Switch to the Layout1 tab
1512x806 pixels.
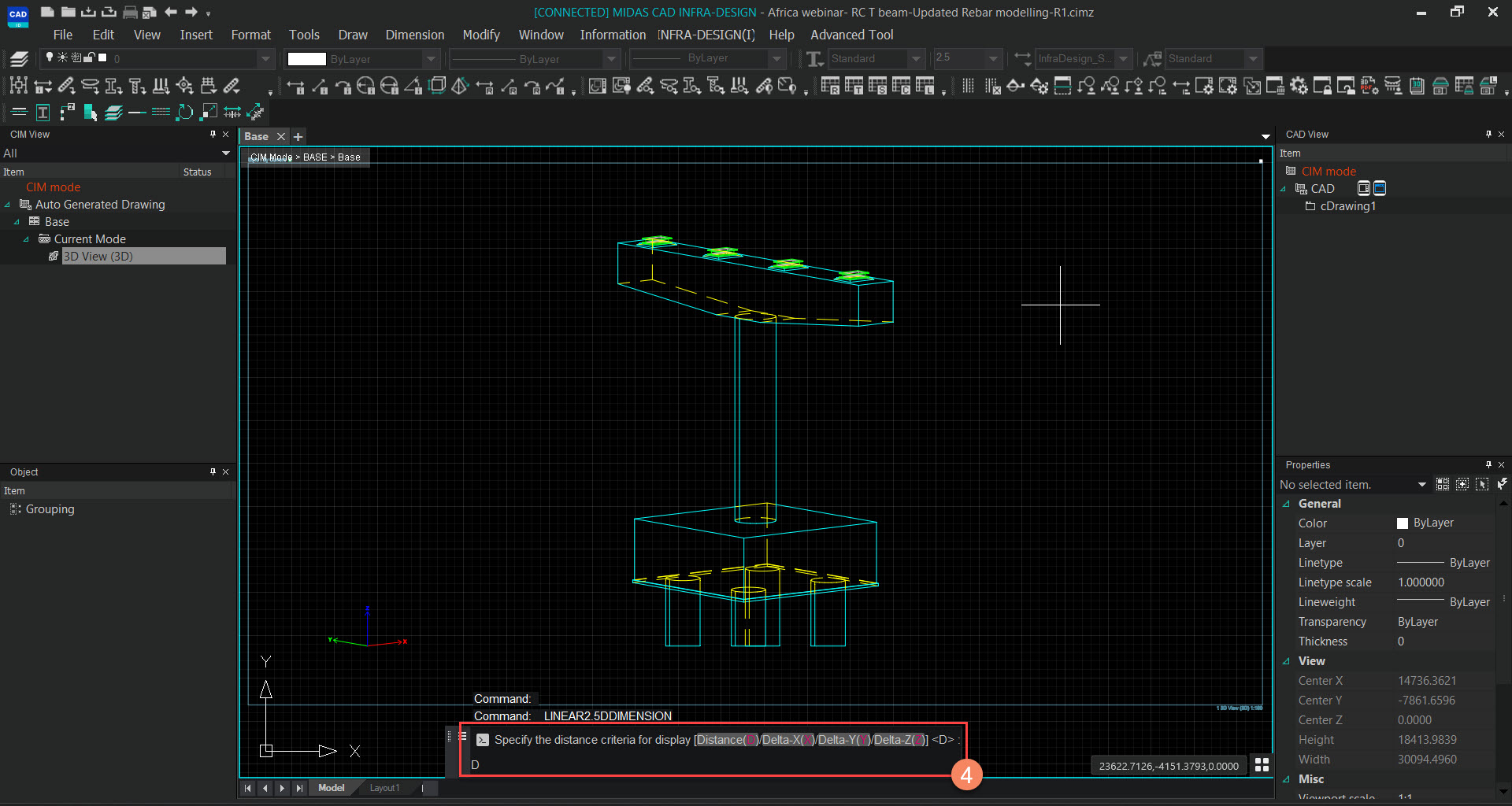point(384,788)
